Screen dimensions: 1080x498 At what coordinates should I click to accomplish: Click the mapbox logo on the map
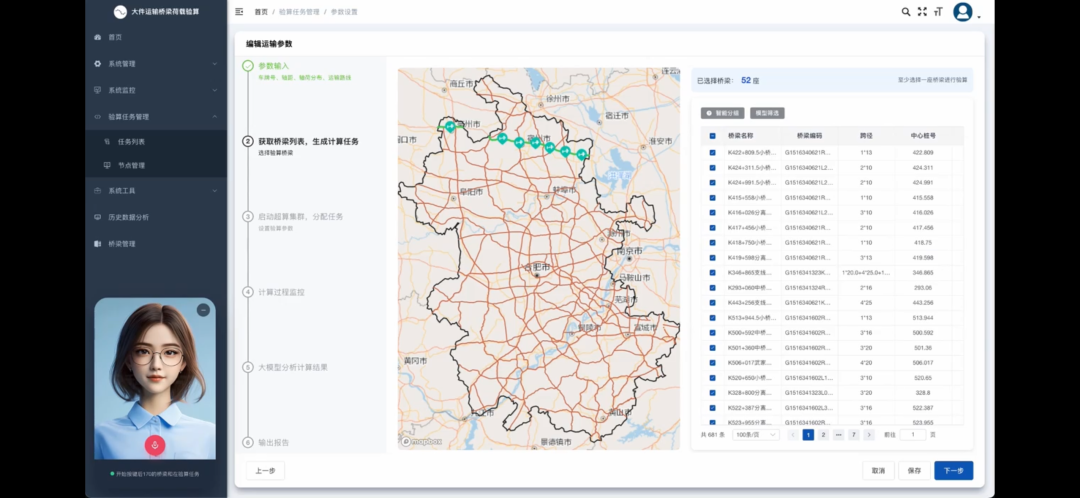(422, 441)
